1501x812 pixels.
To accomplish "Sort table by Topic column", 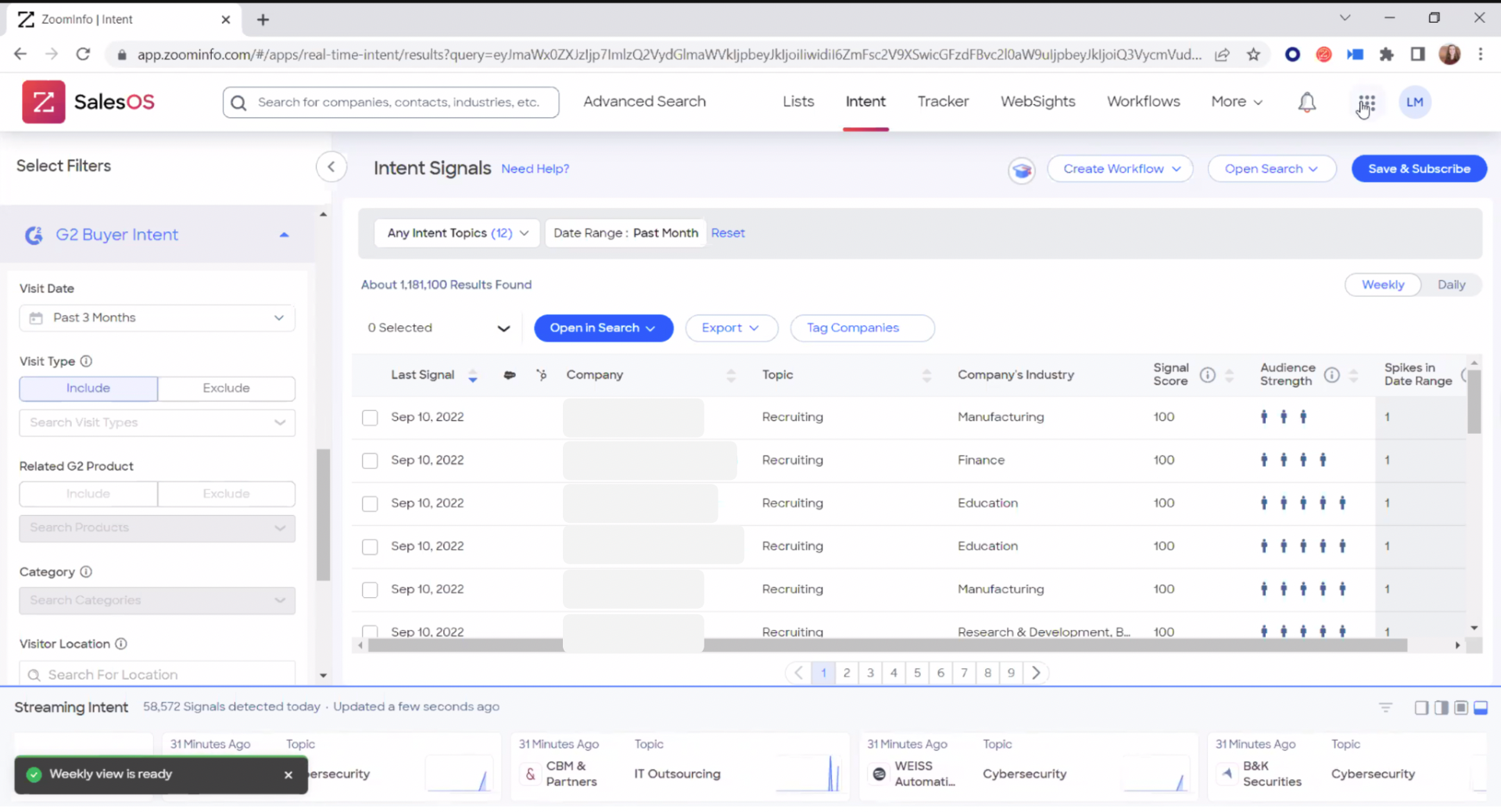I will 926,376.
